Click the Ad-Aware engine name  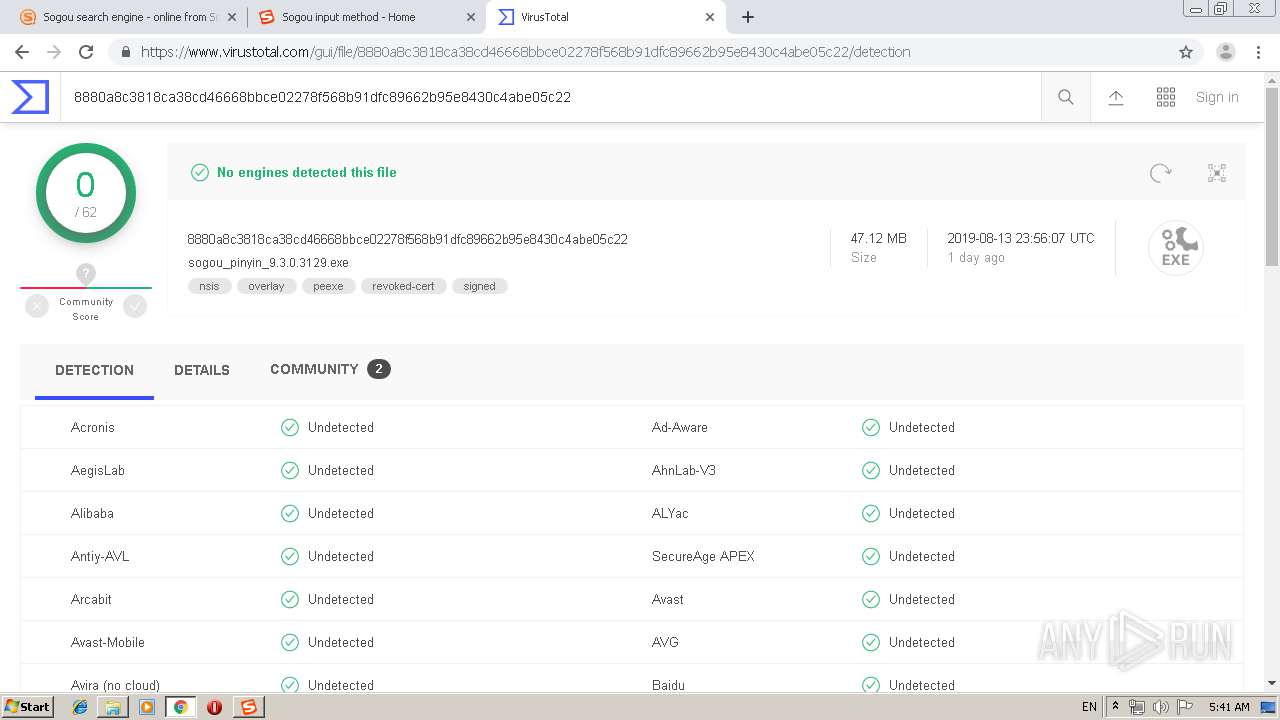(x=679, y=427)
